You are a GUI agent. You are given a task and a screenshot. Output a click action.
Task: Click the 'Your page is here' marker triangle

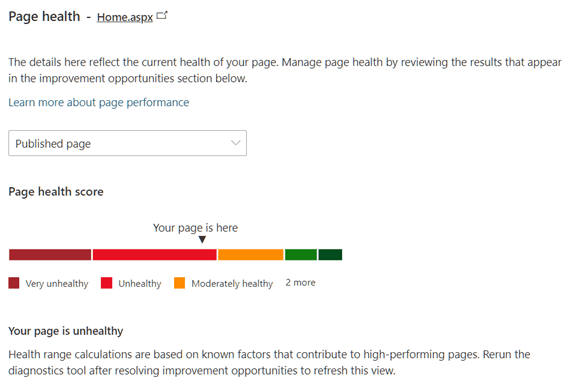tap(202, 239)
